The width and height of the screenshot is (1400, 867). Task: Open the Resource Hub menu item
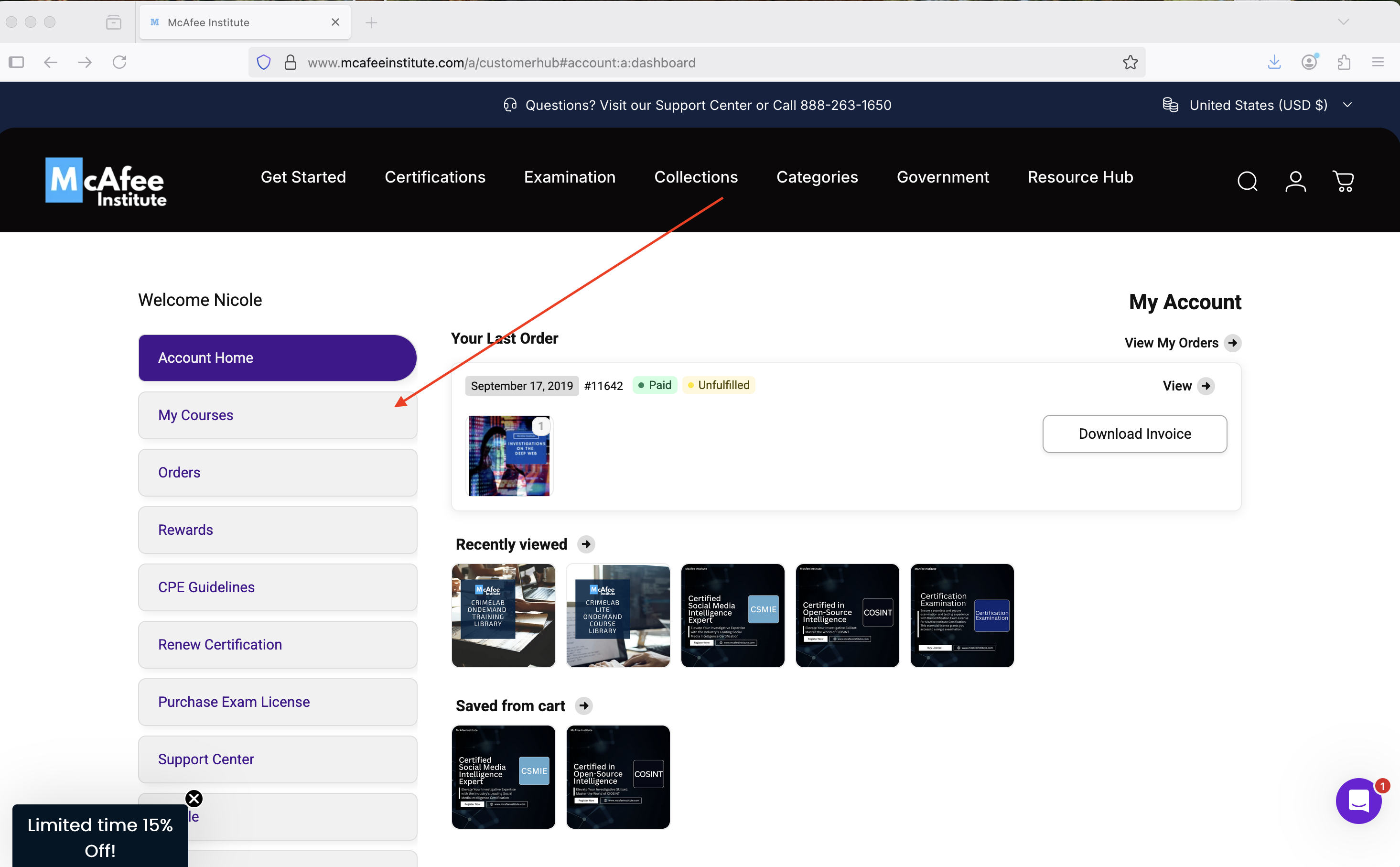click(x=1080, y=177)
